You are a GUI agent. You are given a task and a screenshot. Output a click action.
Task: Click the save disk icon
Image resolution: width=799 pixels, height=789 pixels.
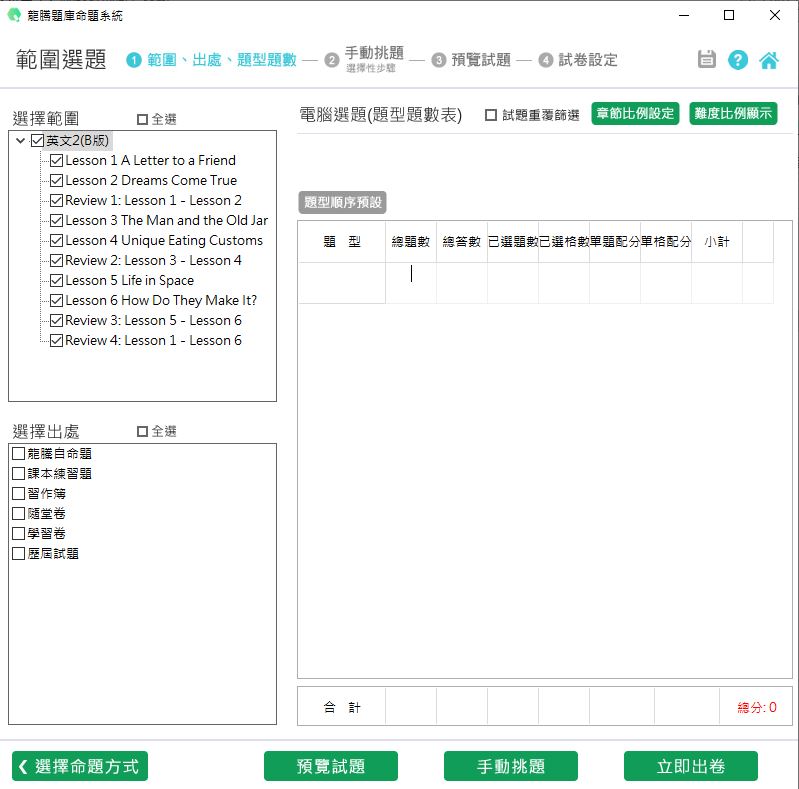(x=706, y=60)
